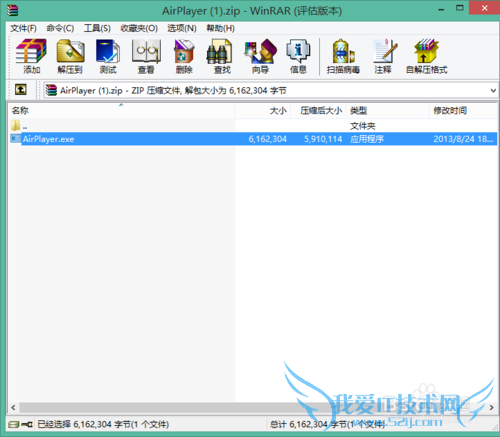Sort by Size (大小) column header
The height and width of the screenshot is (437, 500).
tap(263, 110)
